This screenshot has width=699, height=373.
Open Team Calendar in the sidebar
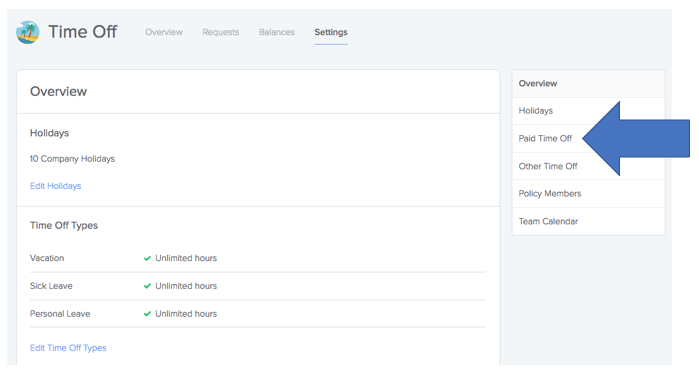(x=588, y=221)
